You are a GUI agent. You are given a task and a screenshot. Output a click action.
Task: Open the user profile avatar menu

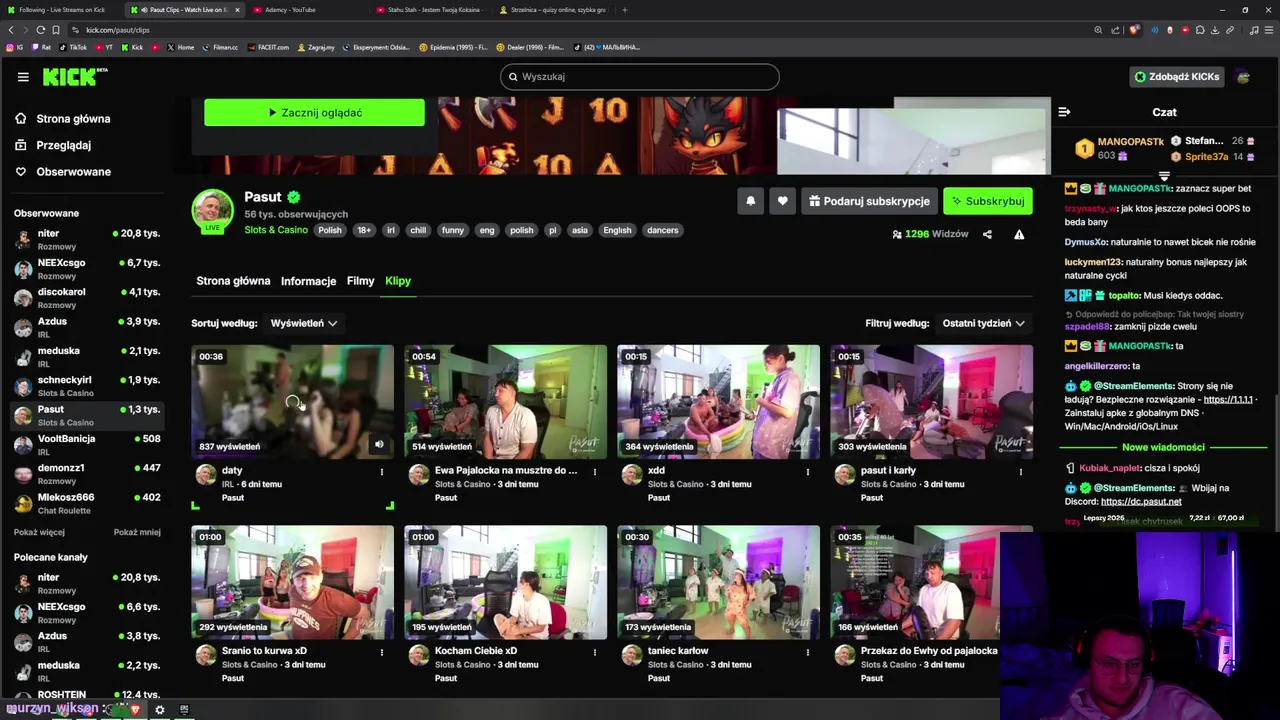(x=1243, y=77)
